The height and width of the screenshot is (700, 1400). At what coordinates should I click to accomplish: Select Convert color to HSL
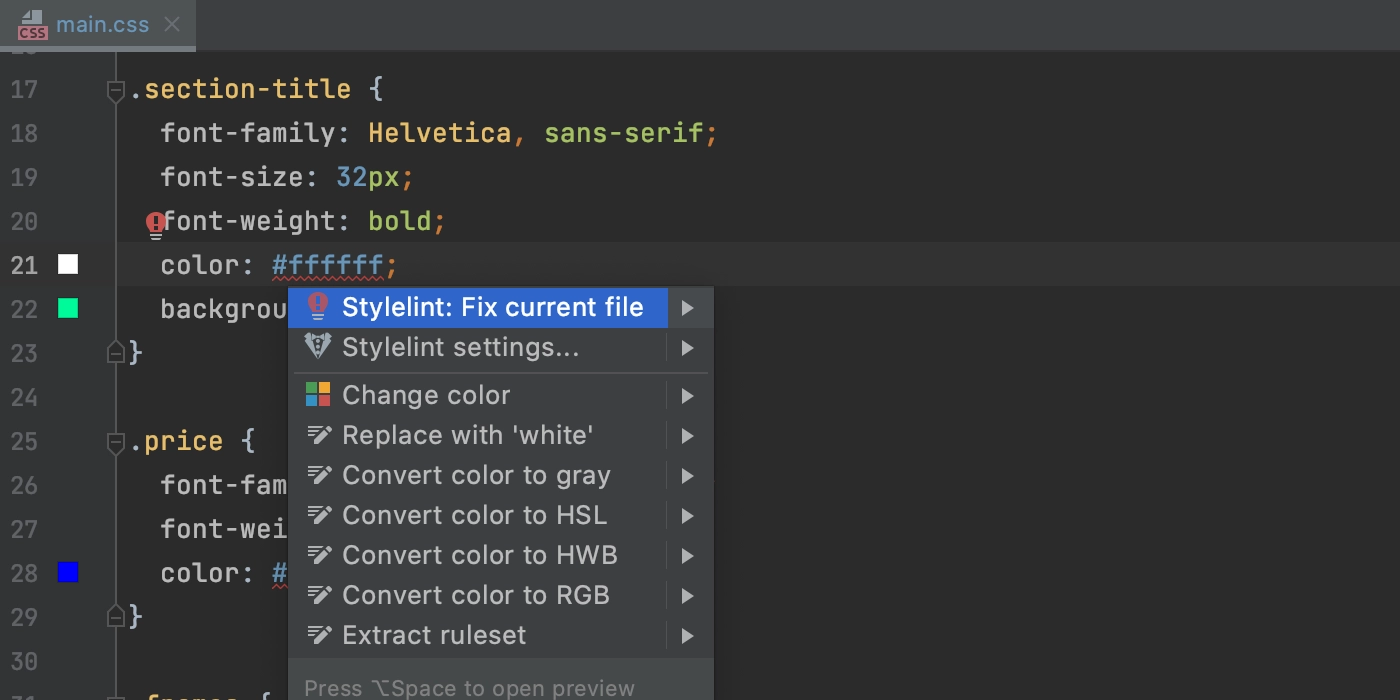pyautogui.click(x=478, y=515)
